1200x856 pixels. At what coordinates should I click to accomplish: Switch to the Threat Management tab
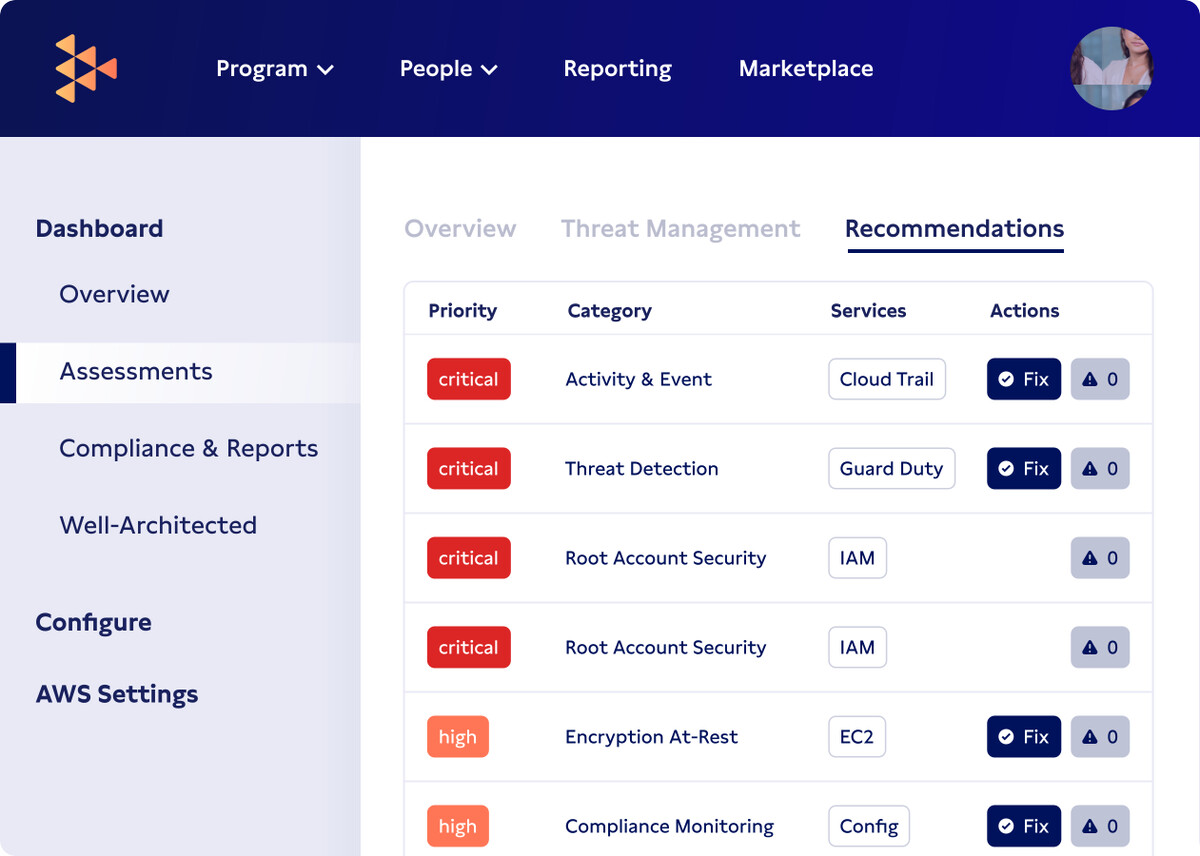click(x=681, y=228)
